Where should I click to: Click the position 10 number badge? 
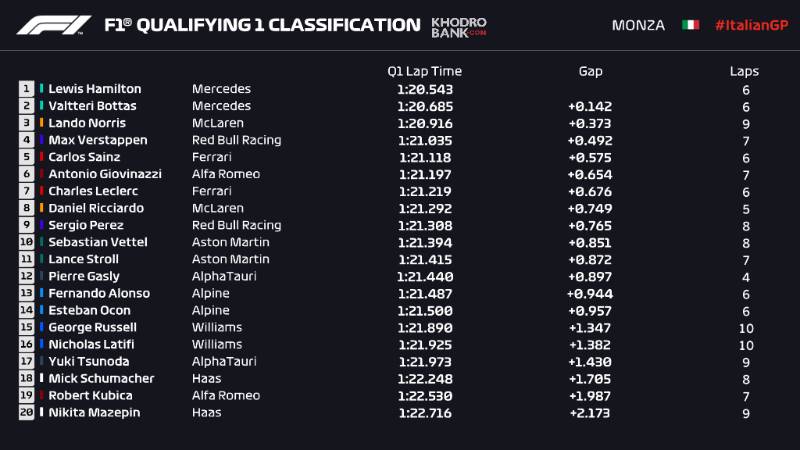[26, 242]
